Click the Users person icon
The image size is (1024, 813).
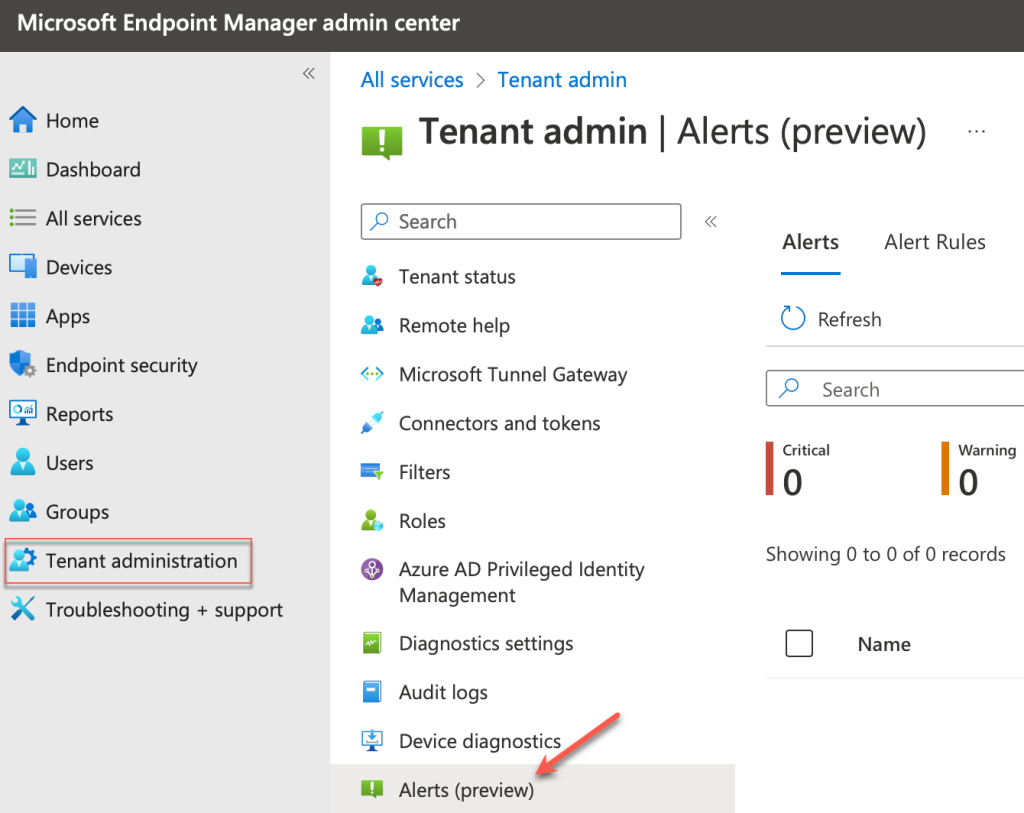tap(23, 462)
